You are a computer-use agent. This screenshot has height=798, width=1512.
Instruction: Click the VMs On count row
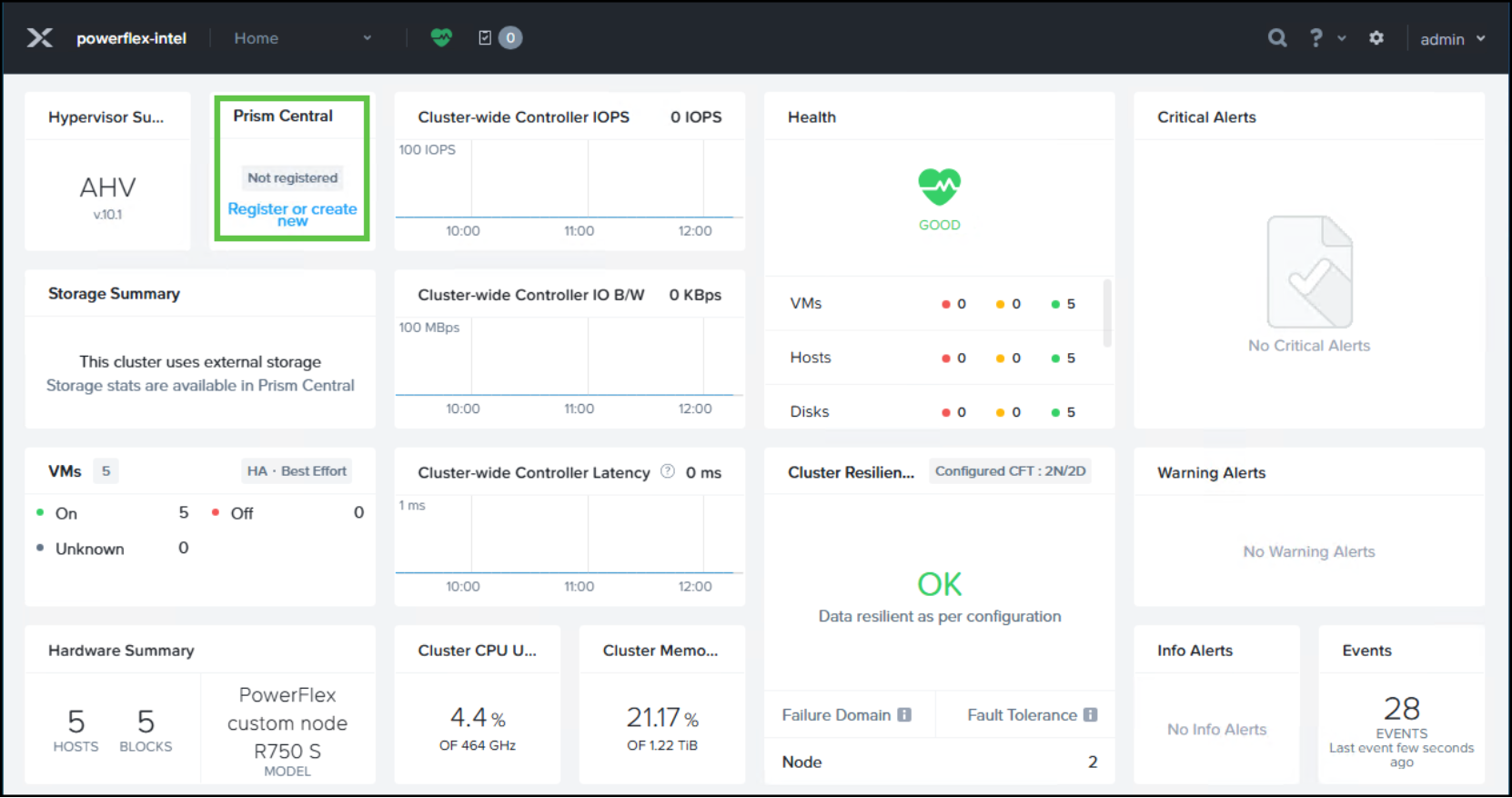pos(113,513)
